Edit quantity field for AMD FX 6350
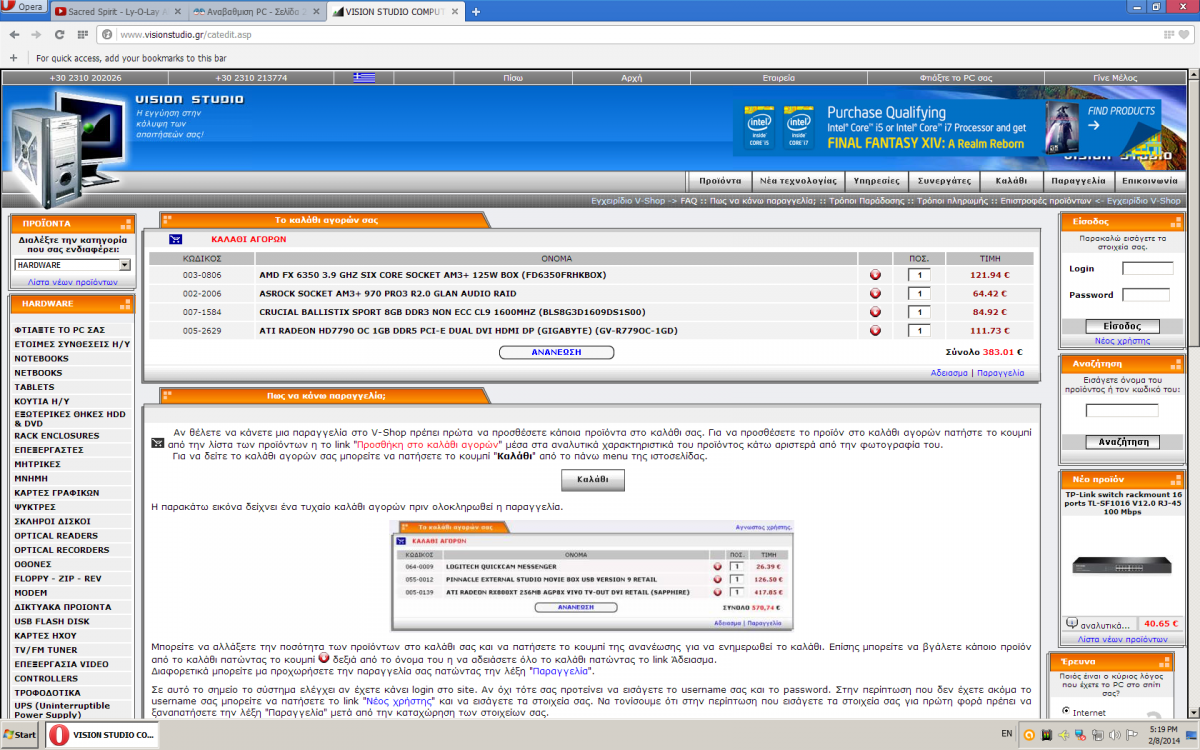The image size is (1200, 750). click(x=920, y=275)
